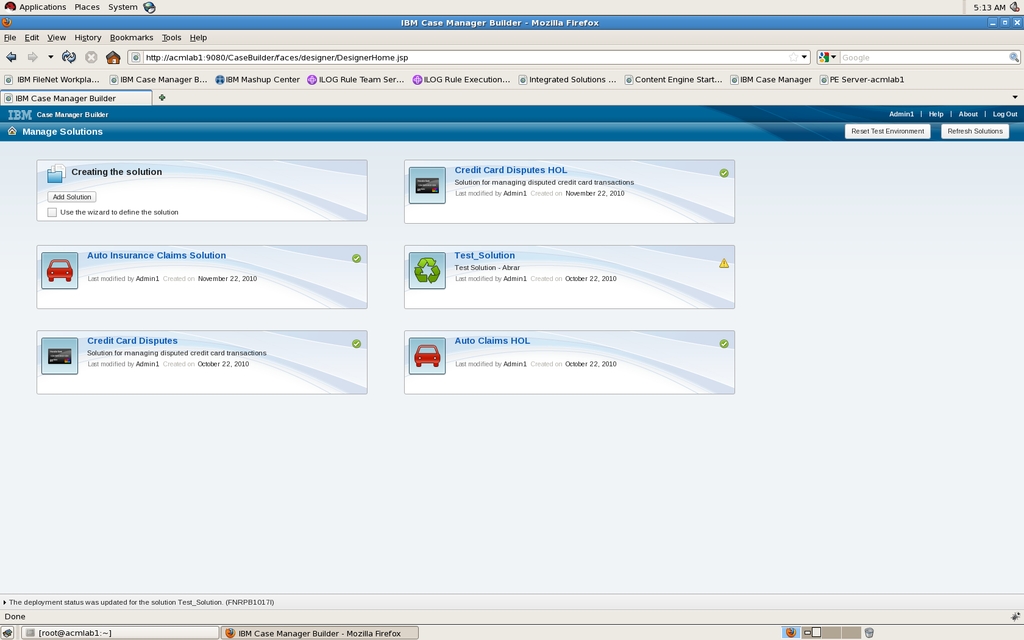Image resolution: width=1024 pixels, height=640 pixels.
Task: Open the View menu
Action: [x=56, y=38]
